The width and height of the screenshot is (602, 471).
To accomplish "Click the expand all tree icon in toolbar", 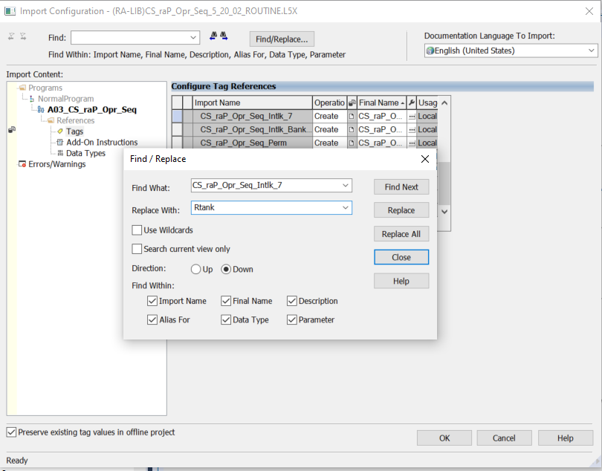I will 12,36.
